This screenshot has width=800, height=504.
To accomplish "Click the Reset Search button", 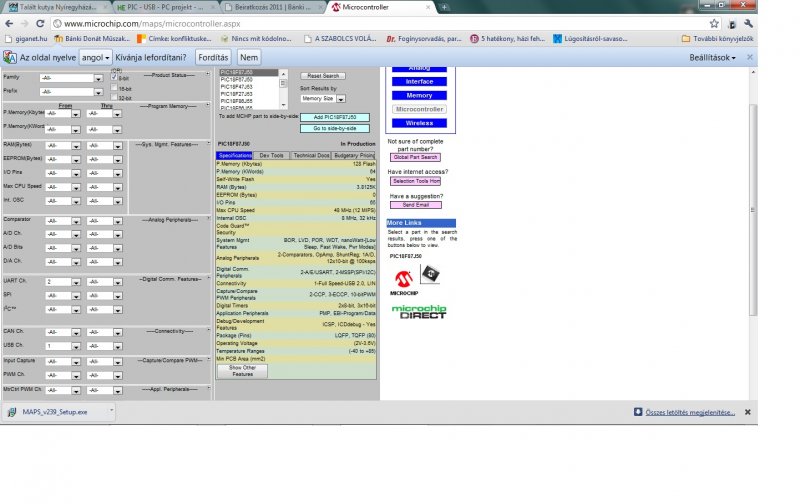I will point(323,75).
